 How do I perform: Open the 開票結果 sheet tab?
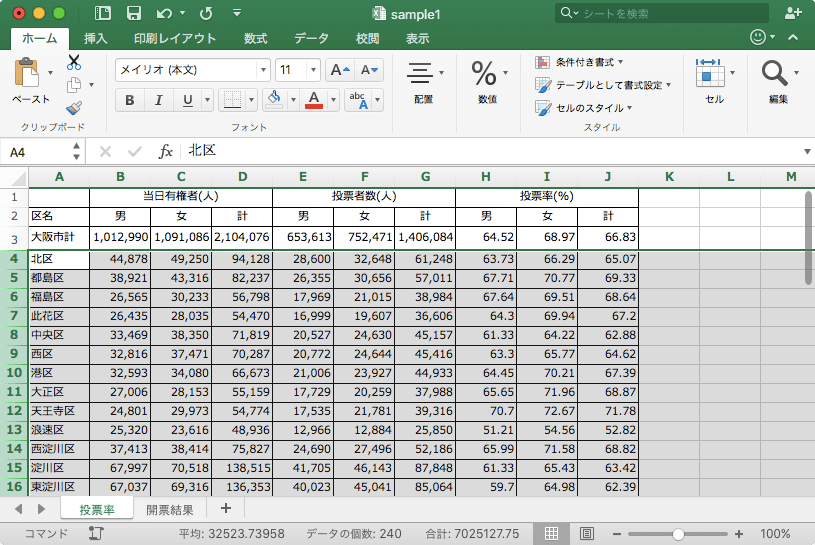pos(172,510)
